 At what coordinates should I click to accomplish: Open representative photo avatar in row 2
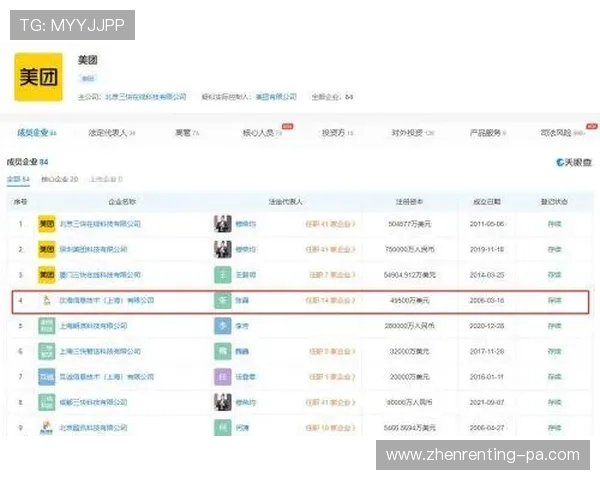point(223,250)
